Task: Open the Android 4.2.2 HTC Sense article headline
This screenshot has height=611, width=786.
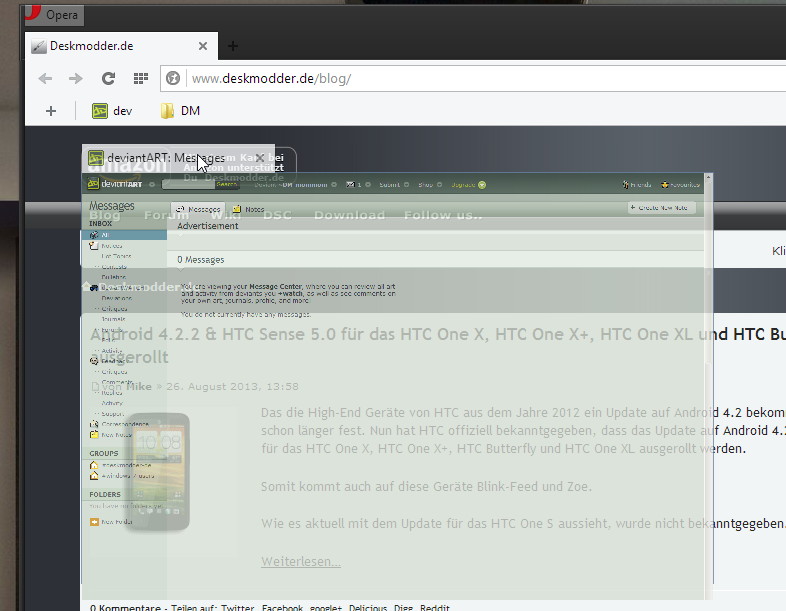Action: [x=438, y=345]
